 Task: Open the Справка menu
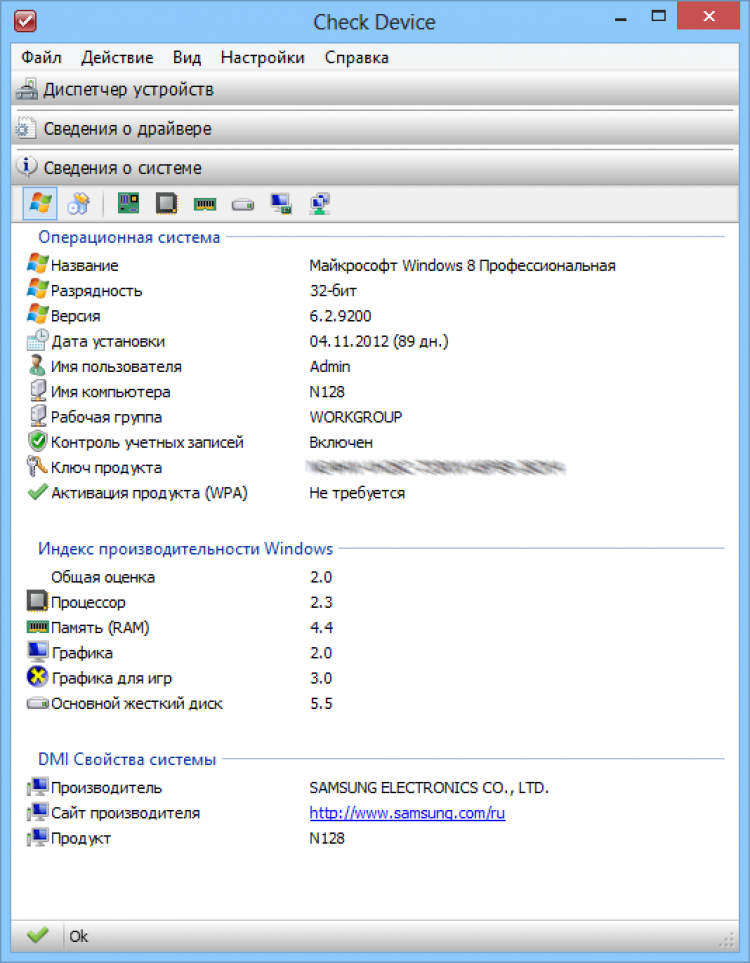pyautogui.click(x=356, y=58)
